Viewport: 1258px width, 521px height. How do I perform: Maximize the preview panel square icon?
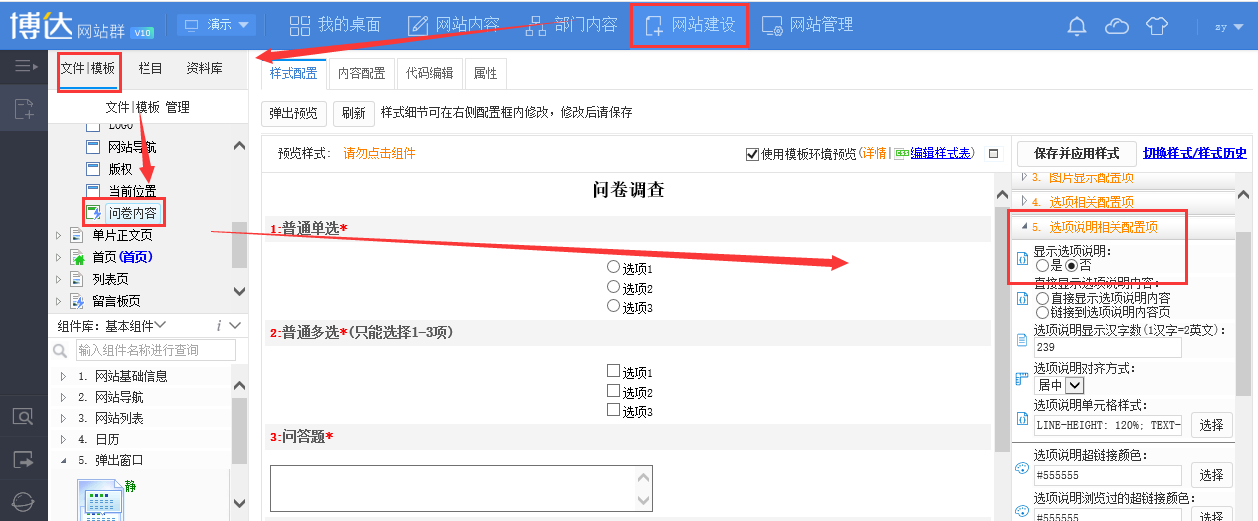(x=993, y=153)
